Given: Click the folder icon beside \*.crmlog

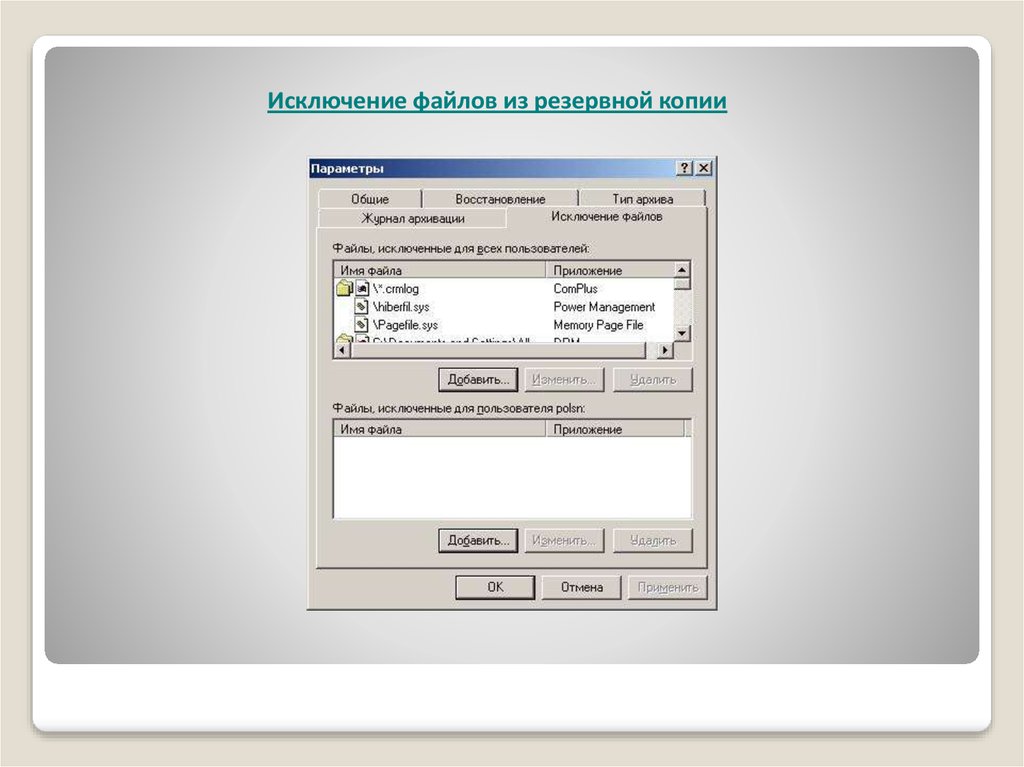Looking at the screenshot, I should click(x=343, y=289).
